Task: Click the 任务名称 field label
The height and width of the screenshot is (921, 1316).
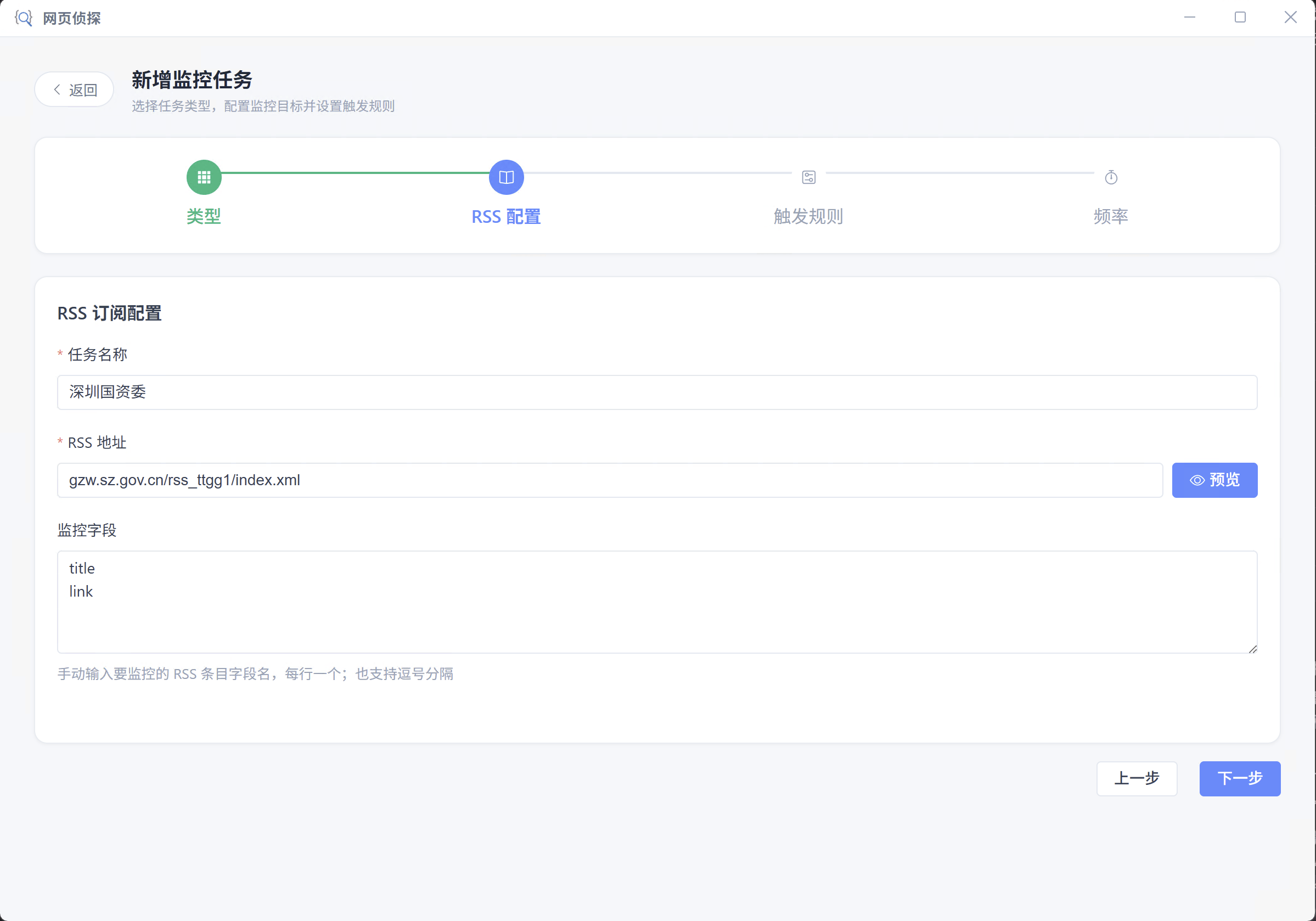Action: tap(98, 355)
